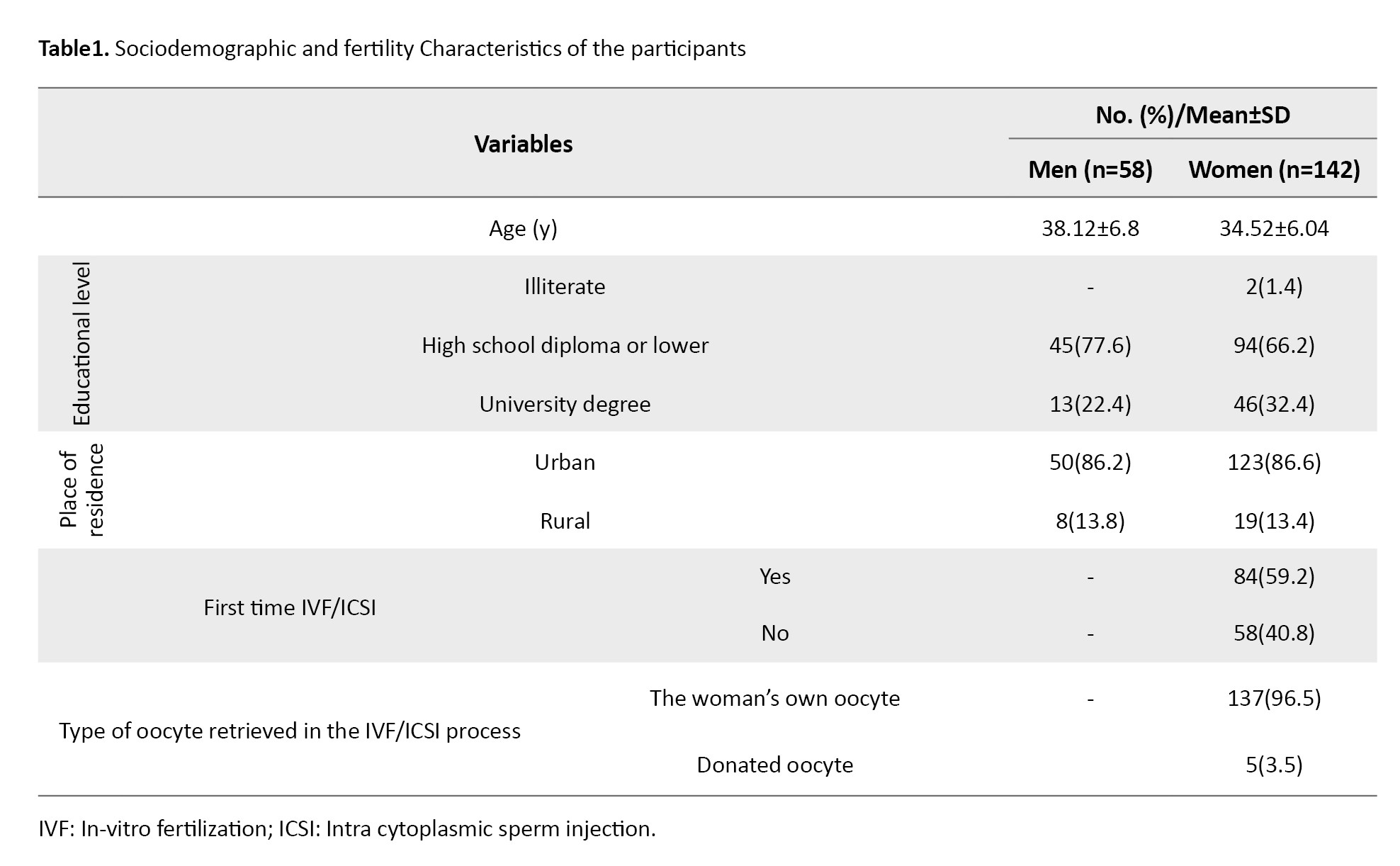Click the 84(59.2) cell value
Screen dimensions: 1400x866
pos(1274,577)
